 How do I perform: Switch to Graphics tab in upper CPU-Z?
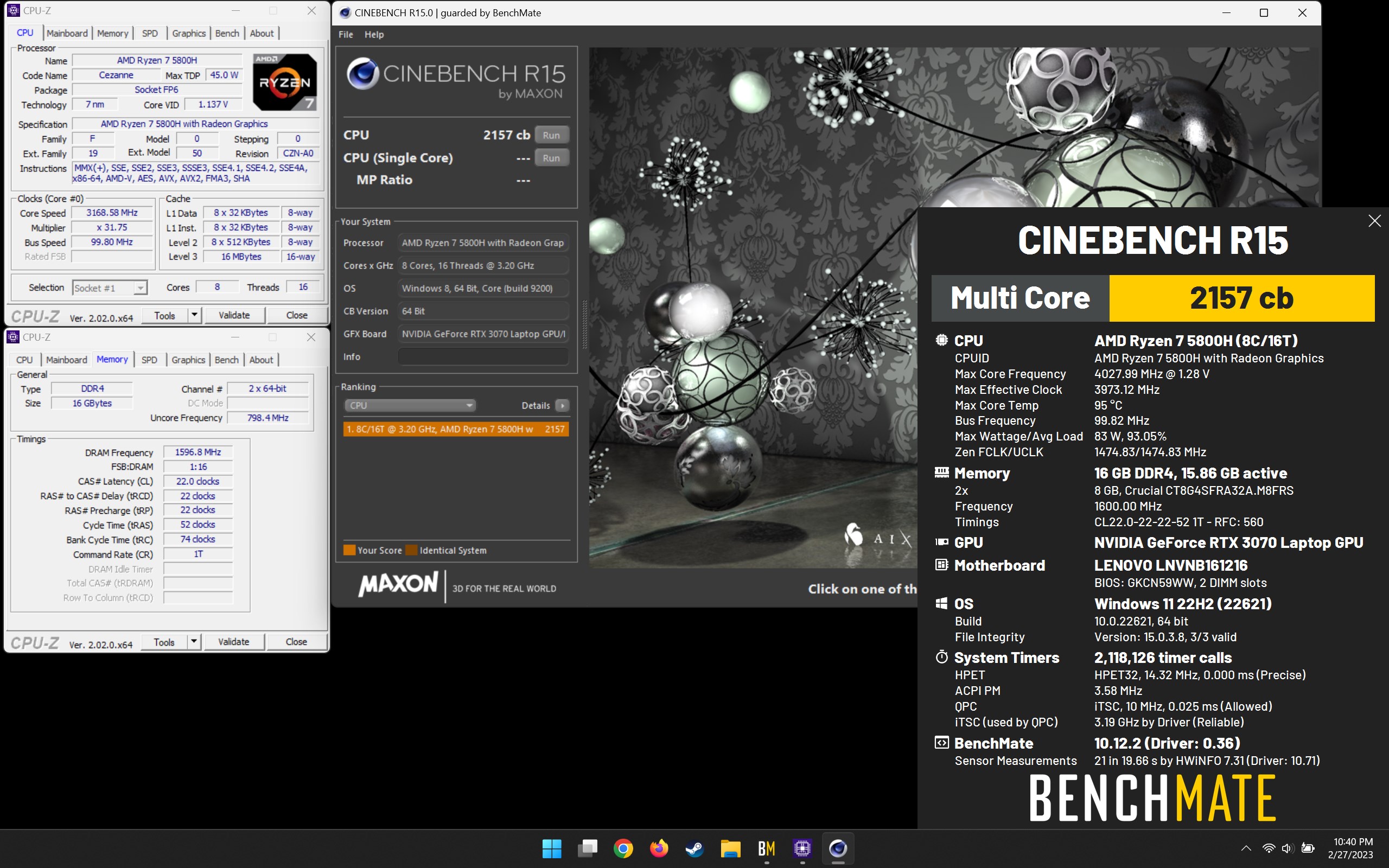point(189,33)
